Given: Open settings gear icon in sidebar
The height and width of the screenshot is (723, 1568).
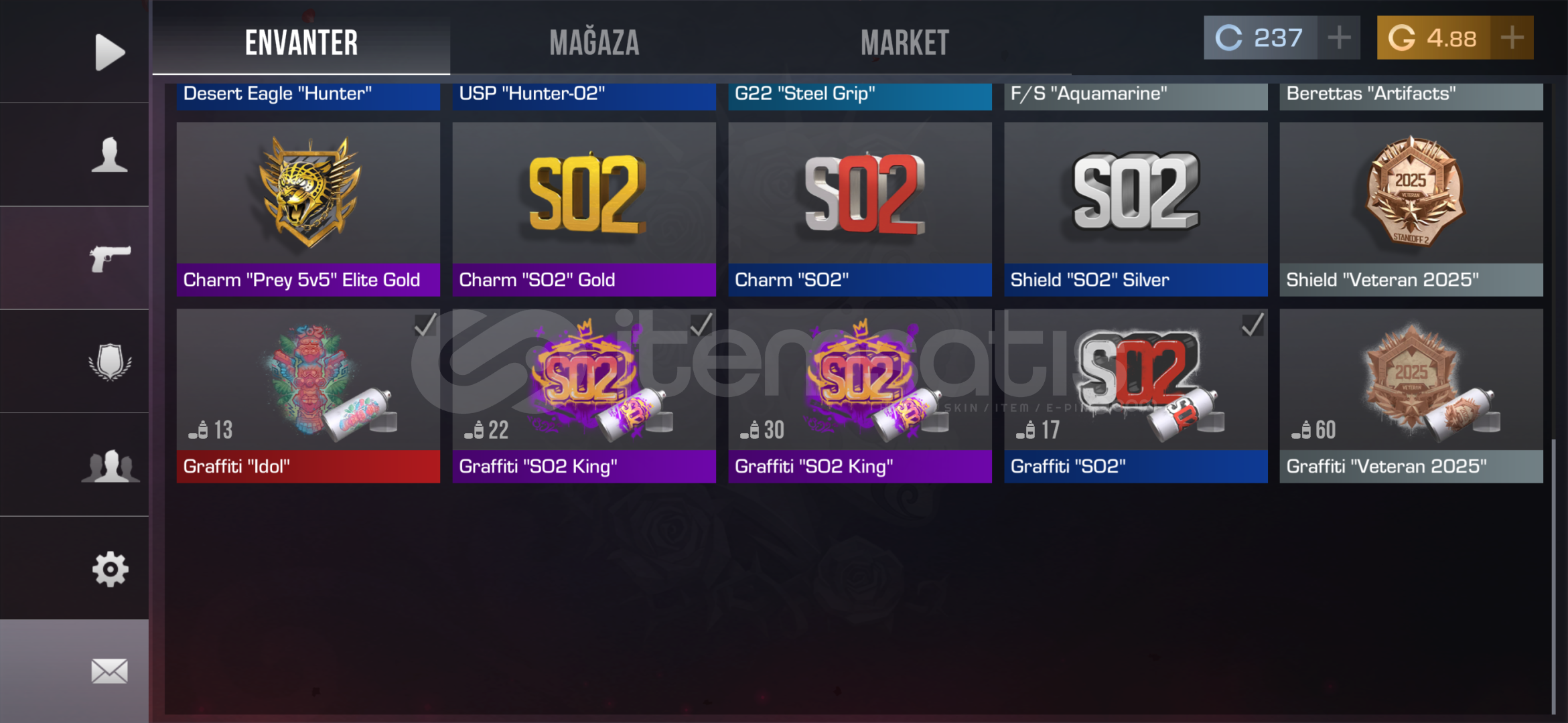Looking at the screenshot, I should [110, 569].
